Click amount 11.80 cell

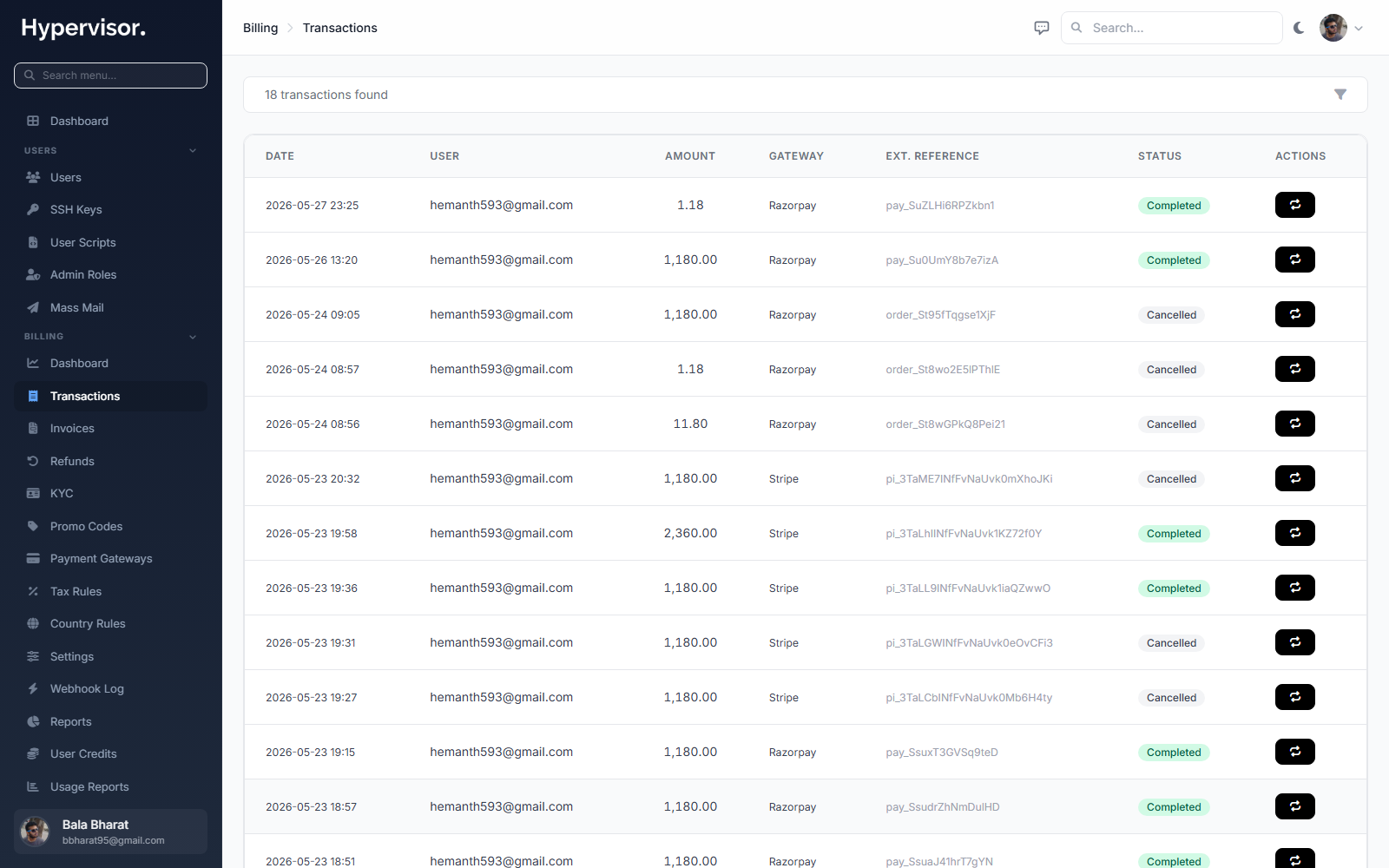click(x=690, y=424)
